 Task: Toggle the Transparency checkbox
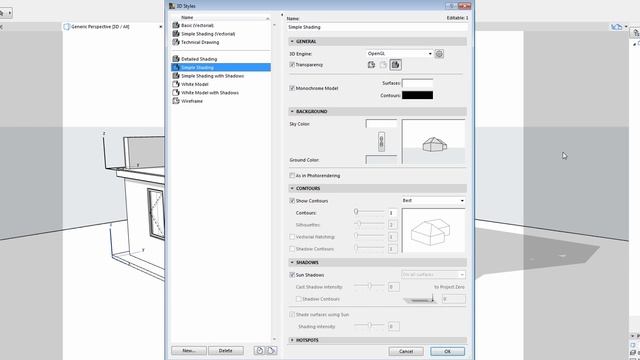[292, 64]
